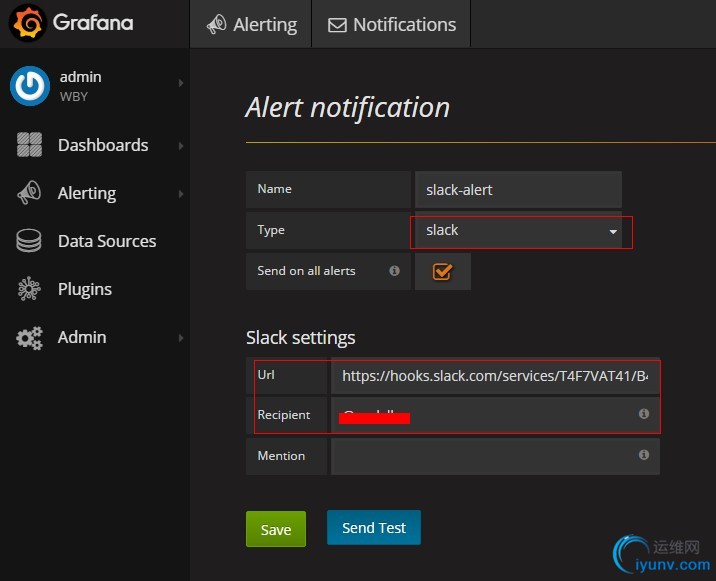Click the Grafana title text
716x581 pixels.
click(93, 22)
